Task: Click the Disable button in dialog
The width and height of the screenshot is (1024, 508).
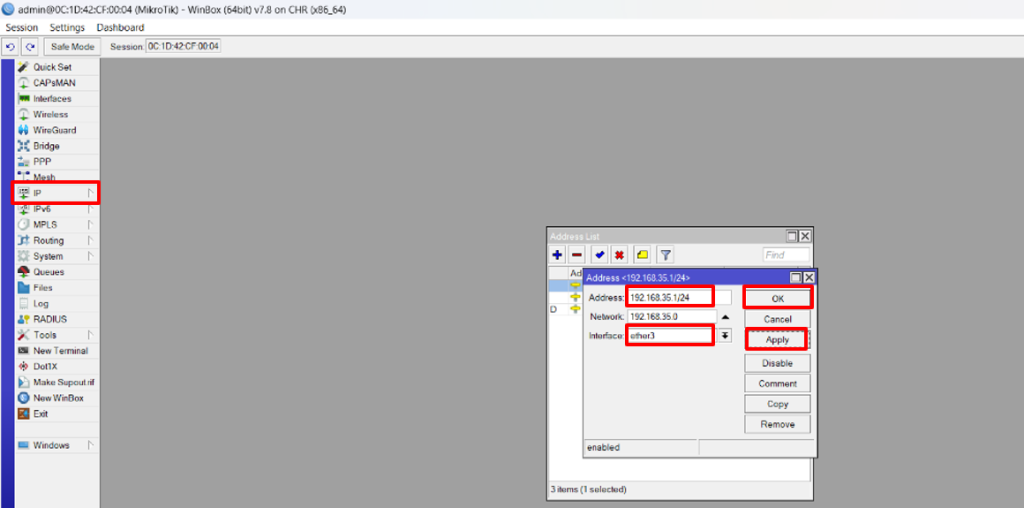Action: tap(777, 363)
